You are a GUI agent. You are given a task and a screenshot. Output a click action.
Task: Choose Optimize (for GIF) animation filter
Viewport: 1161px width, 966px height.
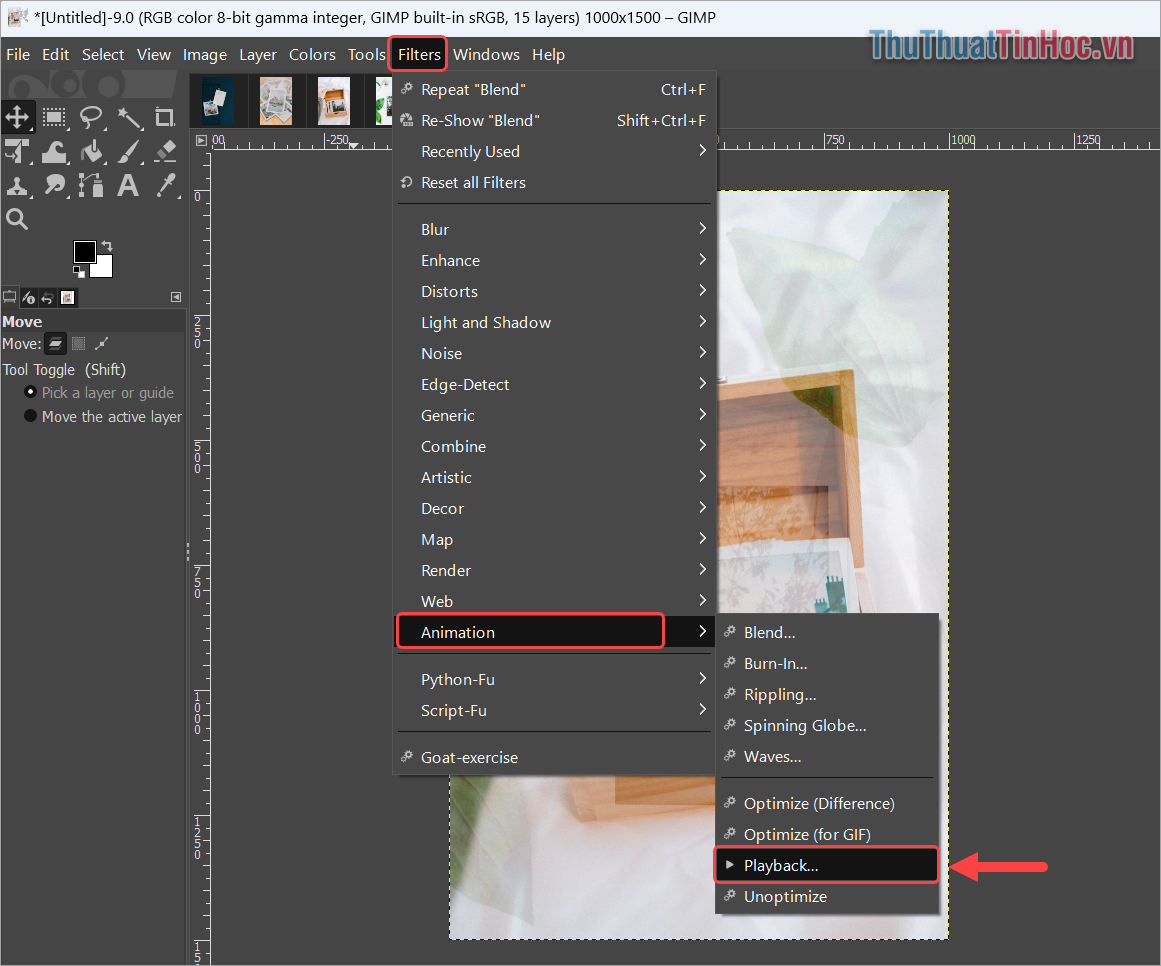click(x=826, y=834)
